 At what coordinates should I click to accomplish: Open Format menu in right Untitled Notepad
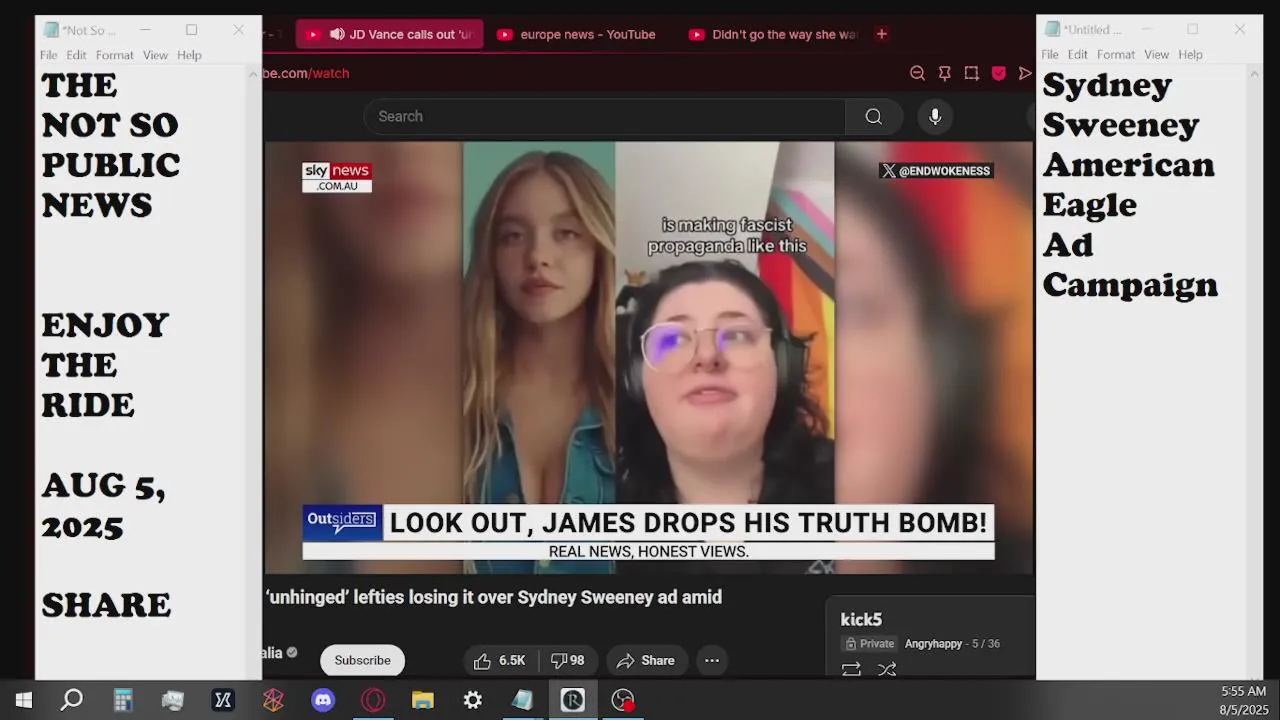coord(1116,55)
